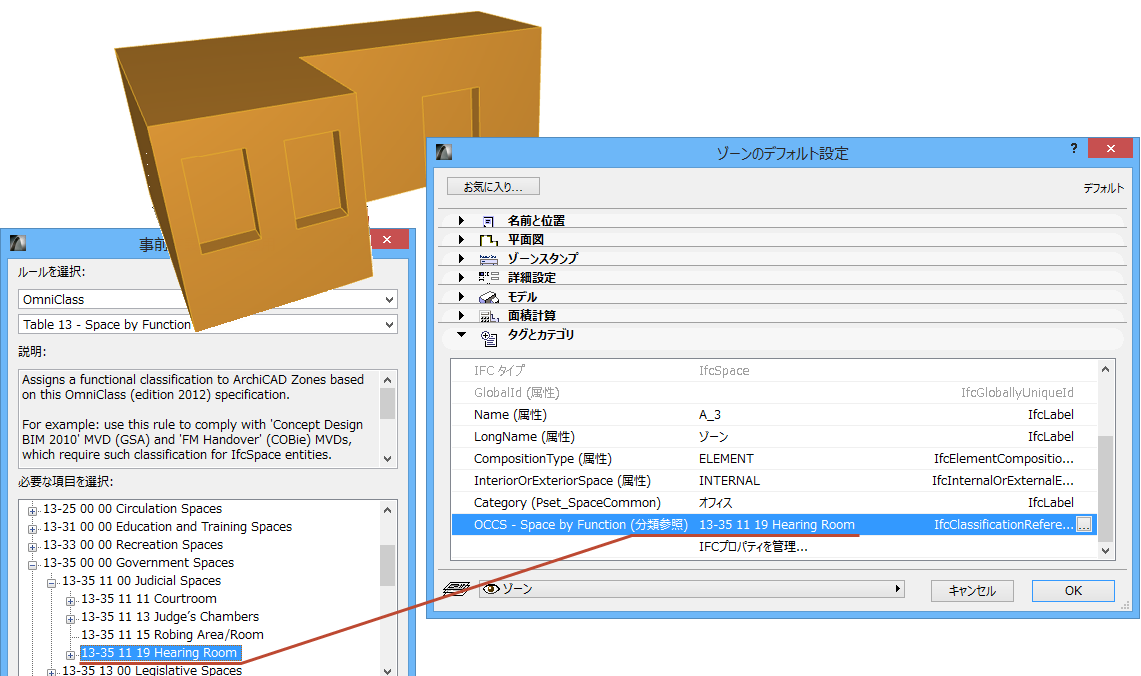Open the Table 13 - Space by Function dropdown

389,325
